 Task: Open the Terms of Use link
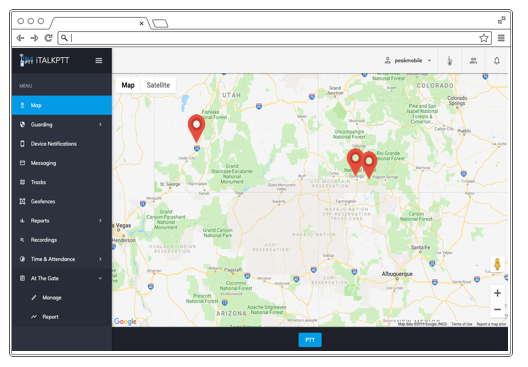point(462,324)
